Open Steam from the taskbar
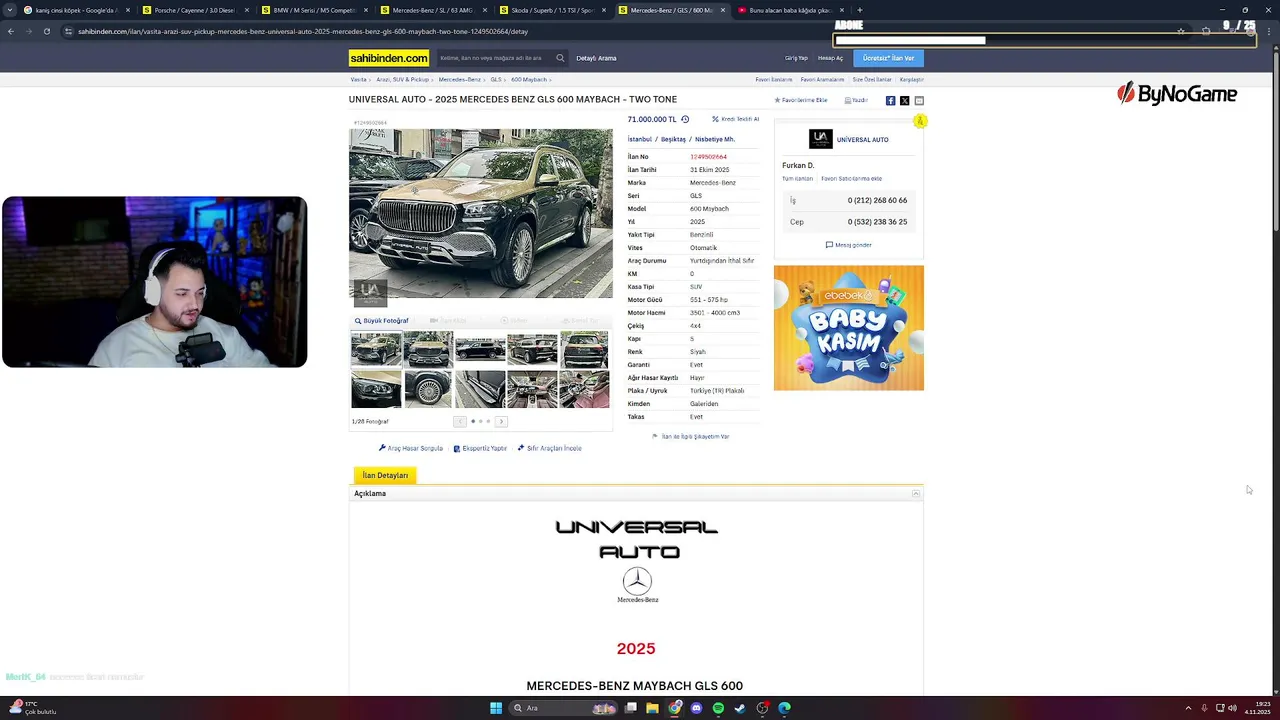 tap(740, 708)
